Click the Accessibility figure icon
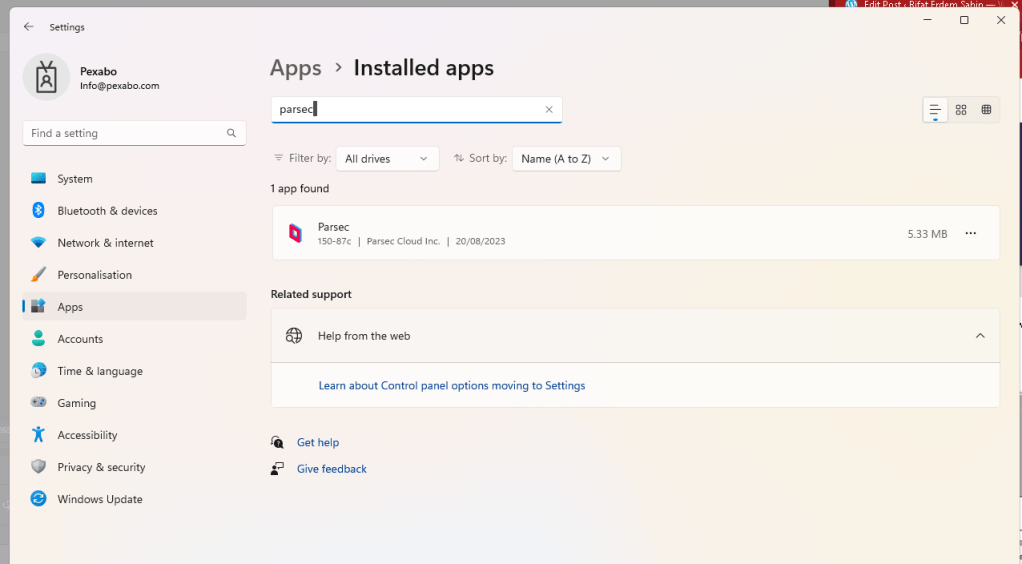 point(38,434)
